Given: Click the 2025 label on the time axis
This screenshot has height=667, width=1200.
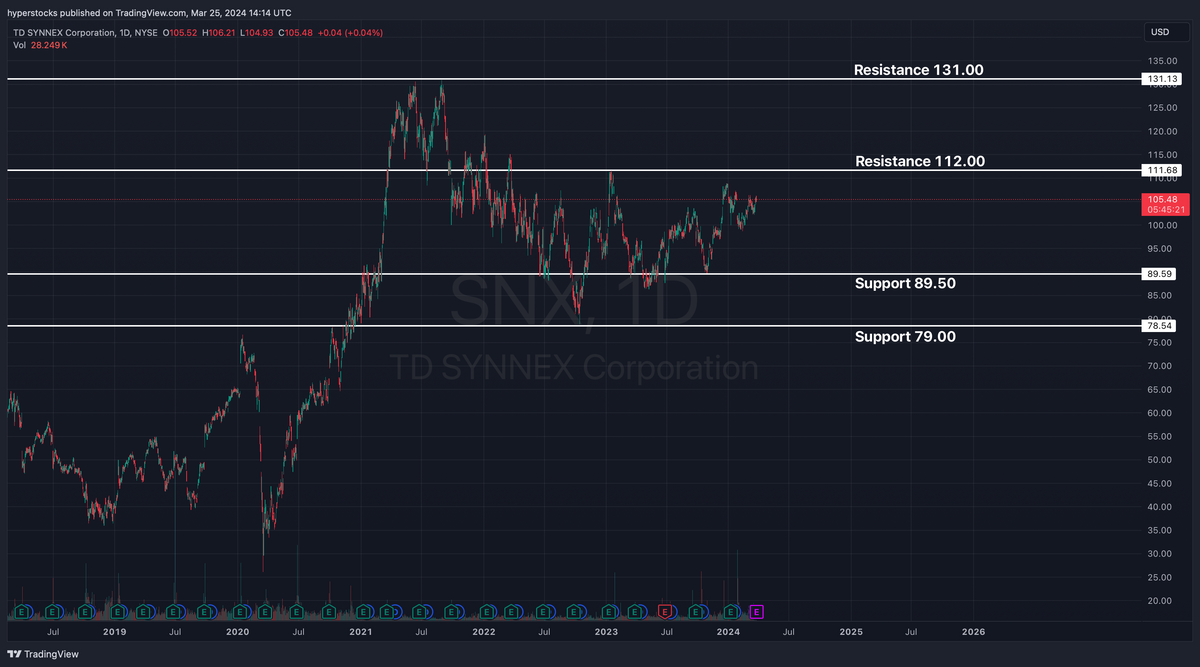Looking at the screenshot, I should tap(851, 632).
